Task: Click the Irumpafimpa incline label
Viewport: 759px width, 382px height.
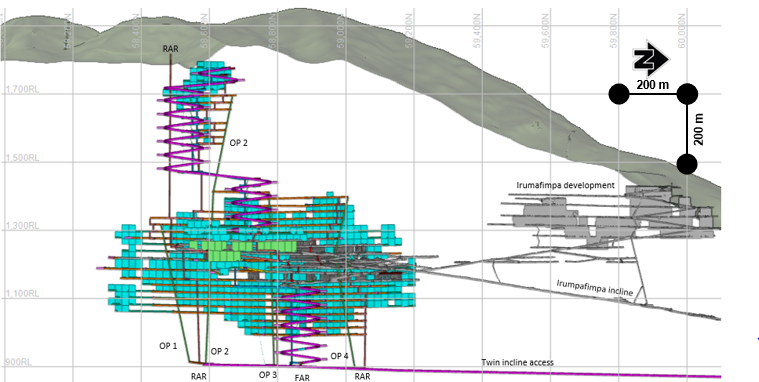Action: [x=595, y=288]
